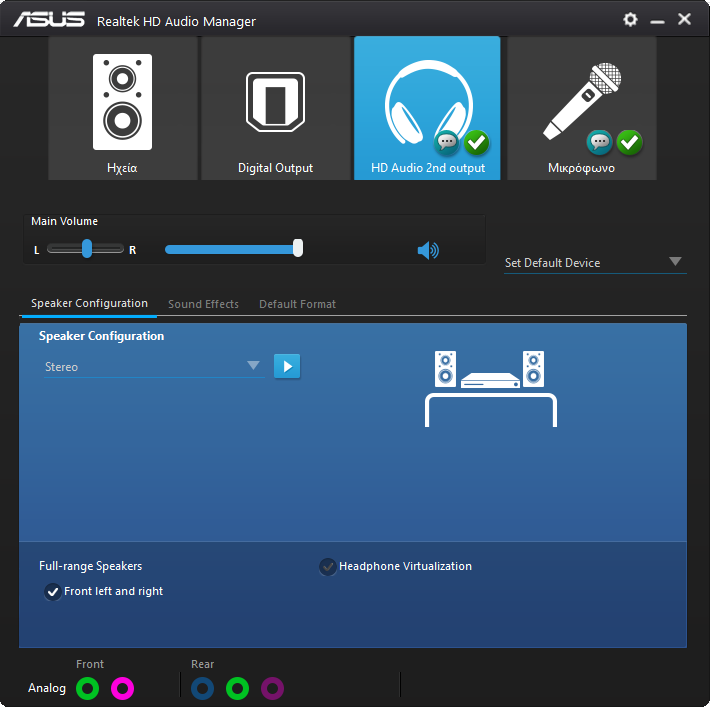710x707 pixels.
Task: Click the L/R balance slider handle
Action: pyautogui.click(x=87, y=249)
